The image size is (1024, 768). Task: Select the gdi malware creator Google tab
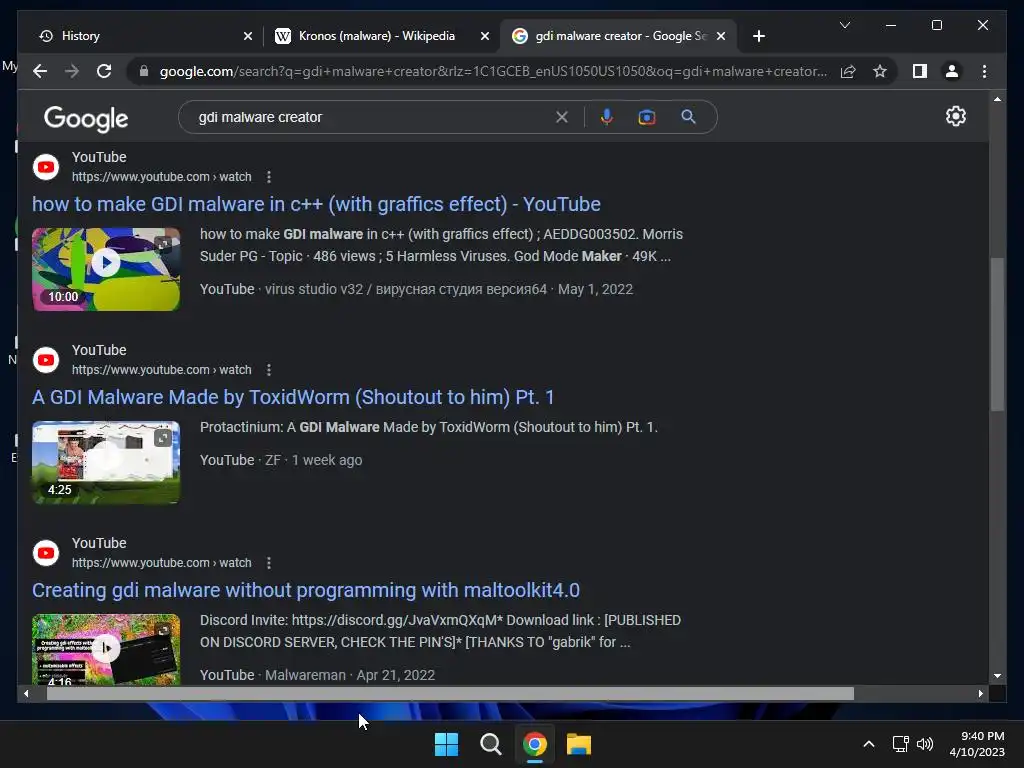coord(618,36)
